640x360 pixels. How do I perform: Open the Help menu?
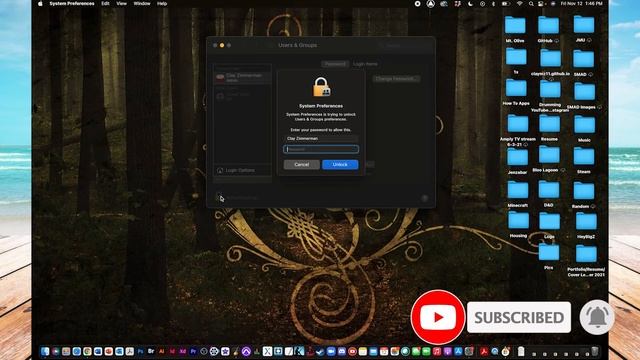click(162, 3)
